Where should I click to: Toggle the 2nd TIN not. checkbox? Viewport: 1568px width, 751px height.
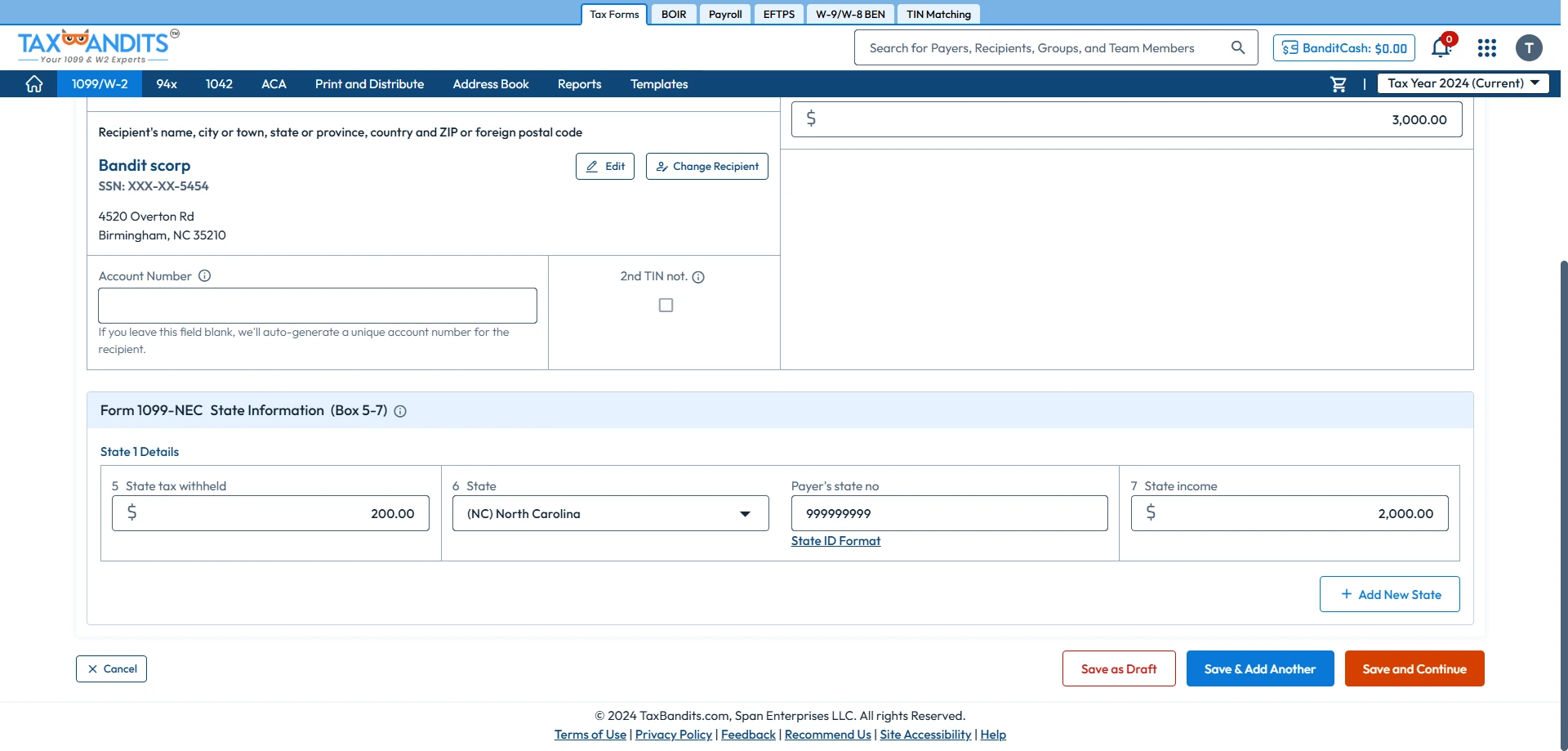click(666, 305)
